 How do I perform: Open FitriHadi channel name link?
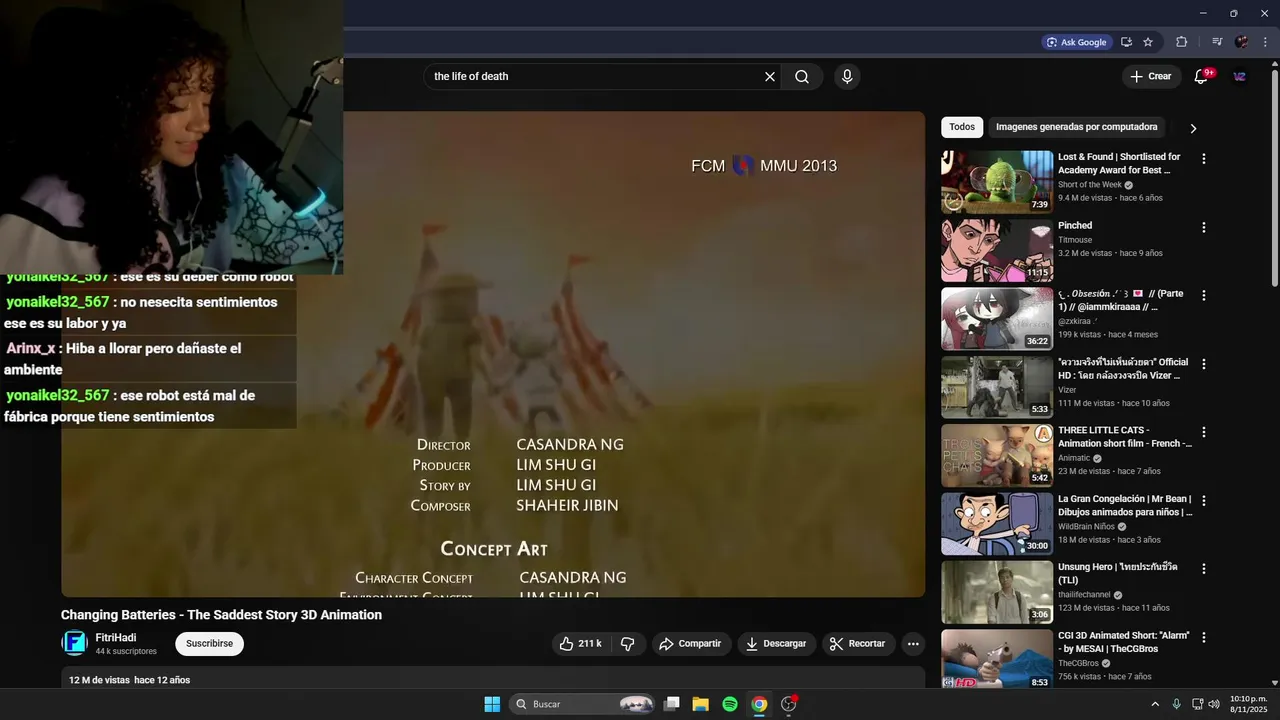[116, 638]
